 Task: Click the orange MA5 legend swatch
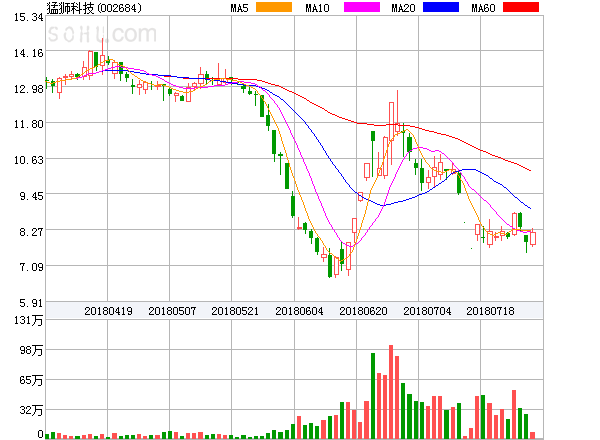point(274,7)
